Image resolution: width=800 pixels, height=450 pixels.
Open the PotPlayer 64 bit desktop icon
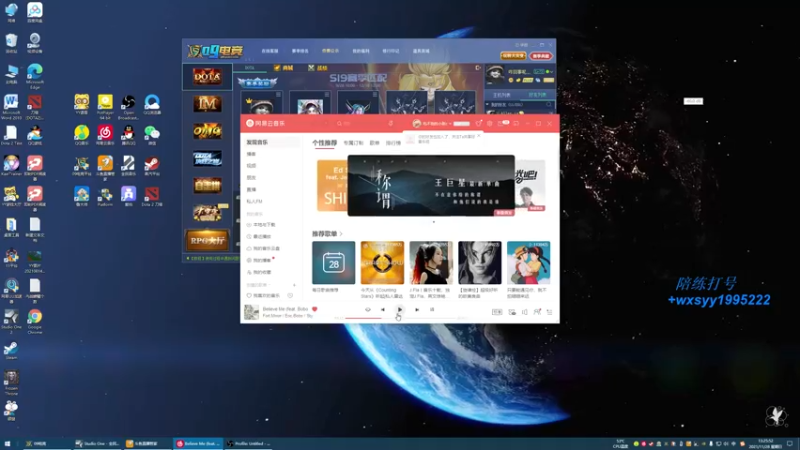pyautogui.click(x=105, y=107)
